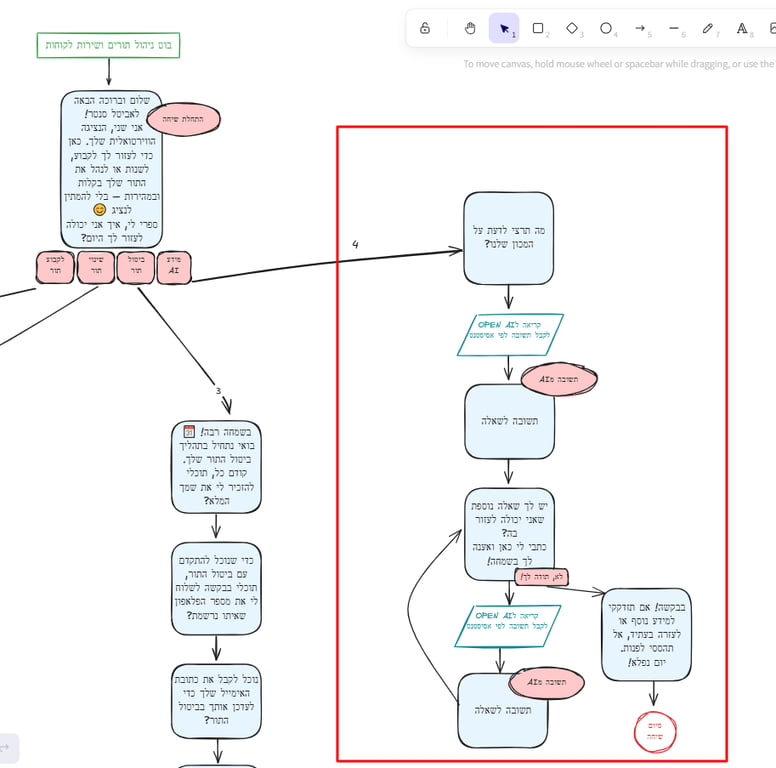Select the Selection arrow tool
This screenshot has width=776, height=768.
point(504,28)
